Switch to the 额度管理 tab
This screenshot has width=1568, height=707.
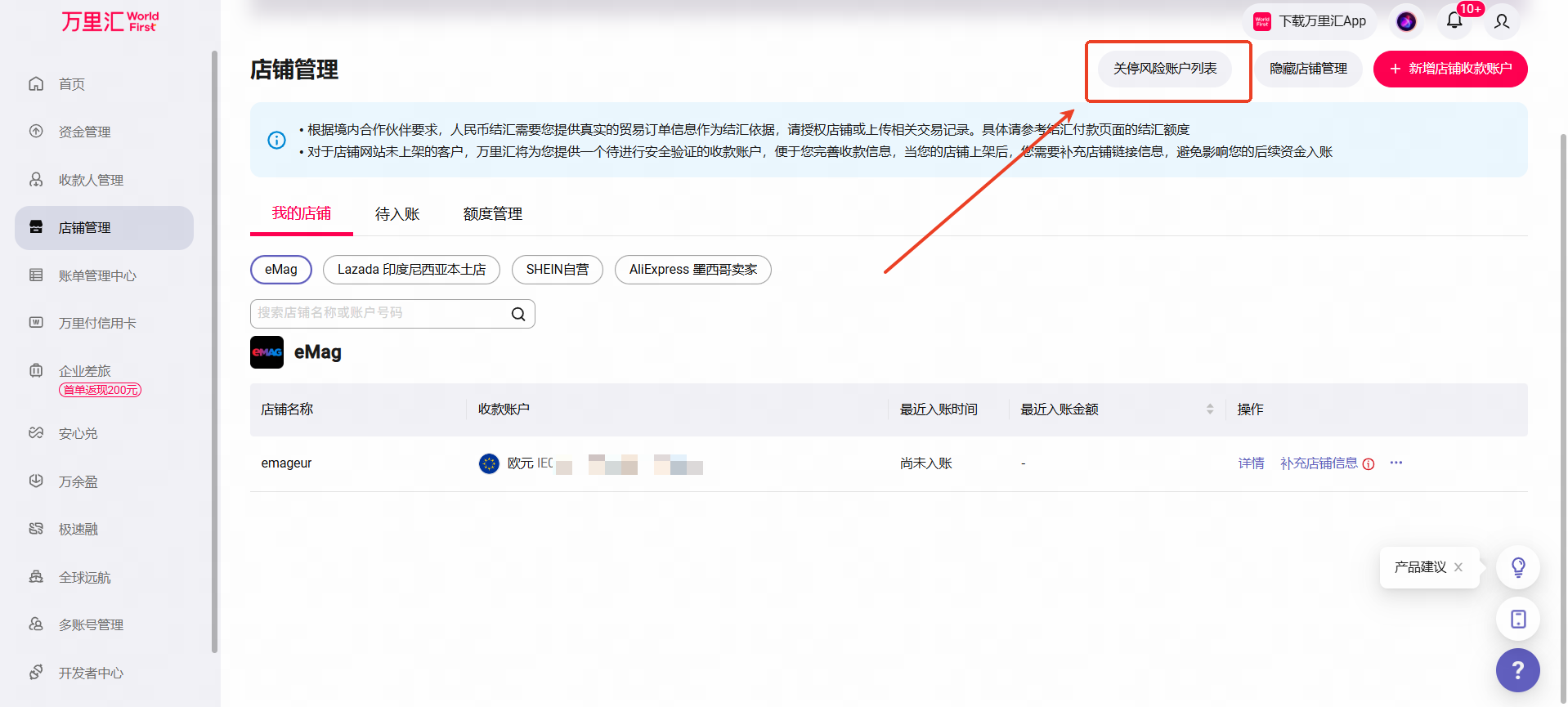click(x=493, y=214)
